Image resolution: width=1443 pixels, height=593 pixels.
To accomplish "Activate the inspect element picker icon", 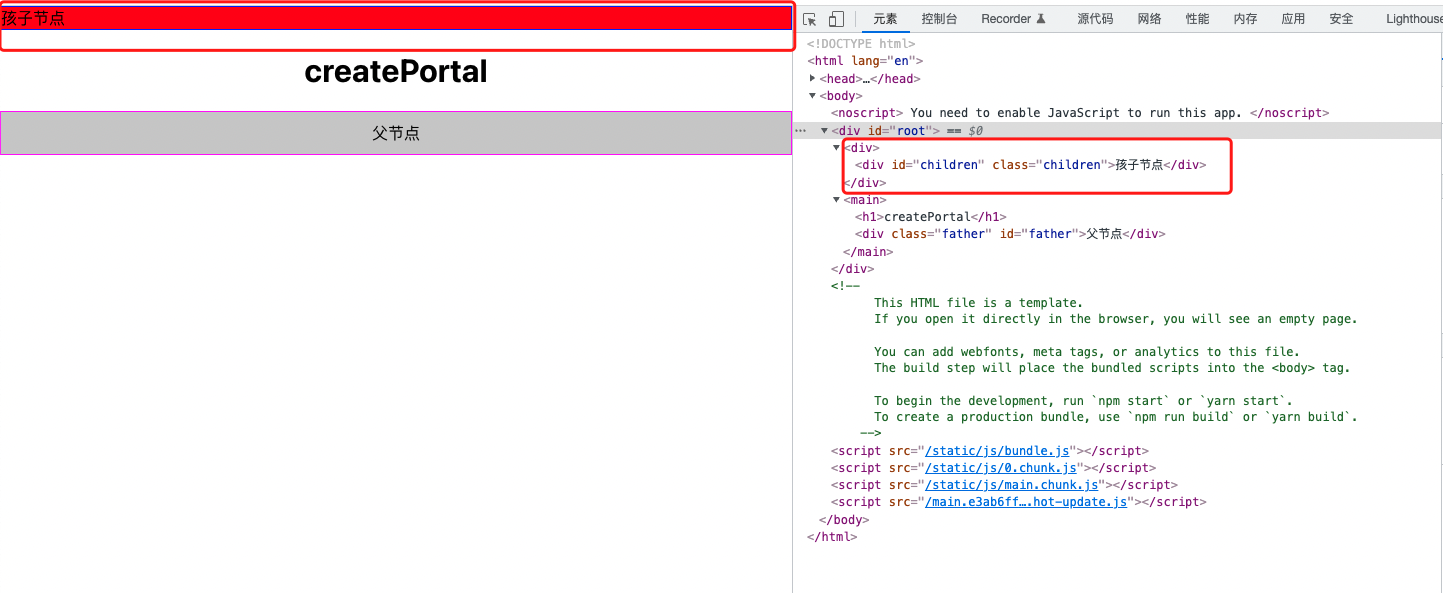I will [x=810, y=19].
